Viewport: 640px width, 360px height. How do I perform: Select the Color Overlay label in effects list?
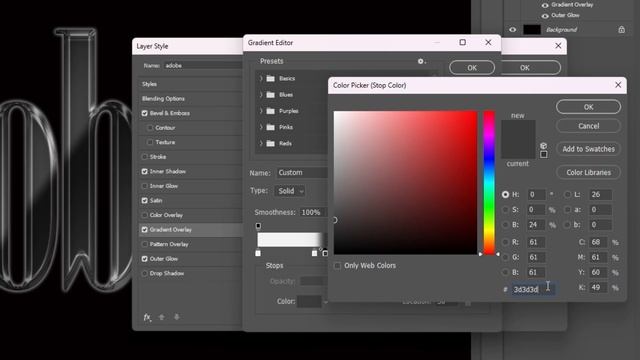[166, 215]
